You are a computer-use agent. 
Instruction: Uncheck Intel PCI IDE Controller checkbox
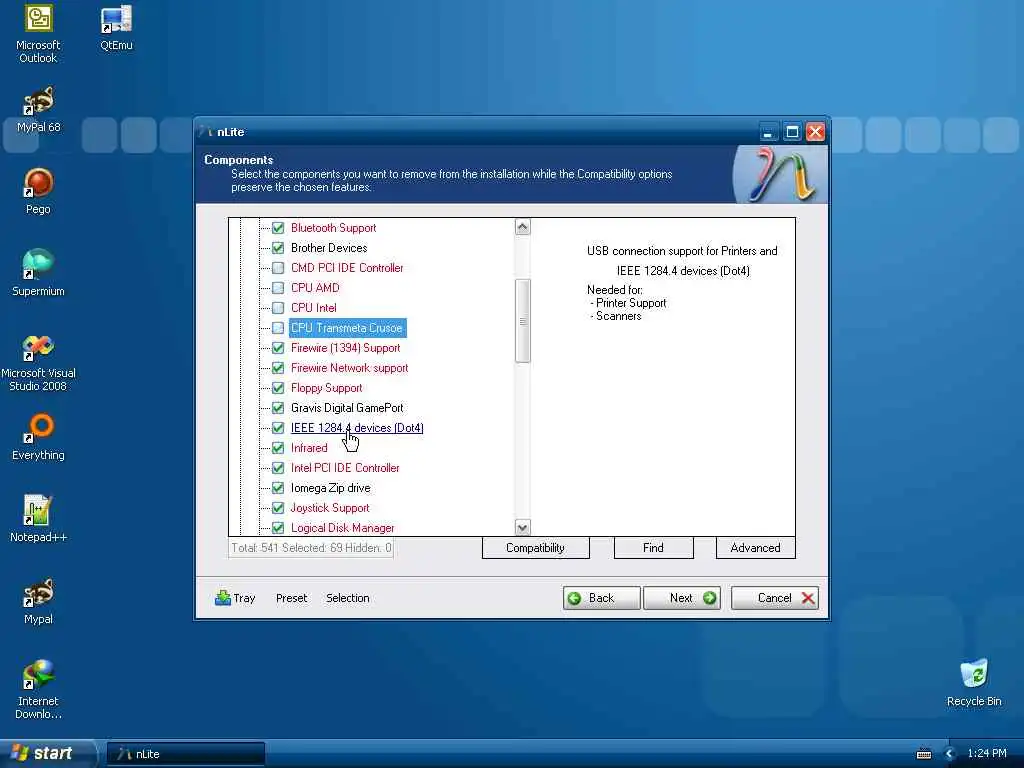(x=278, y=468)
